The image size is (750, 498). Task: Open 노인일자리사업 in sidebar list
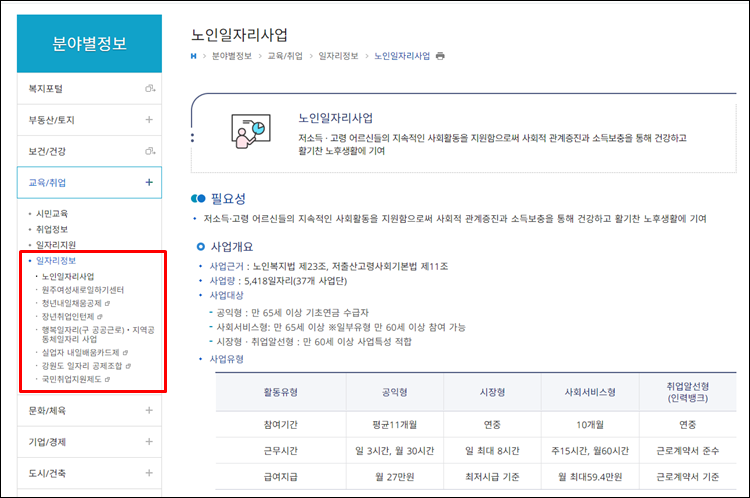click(68, 277)
